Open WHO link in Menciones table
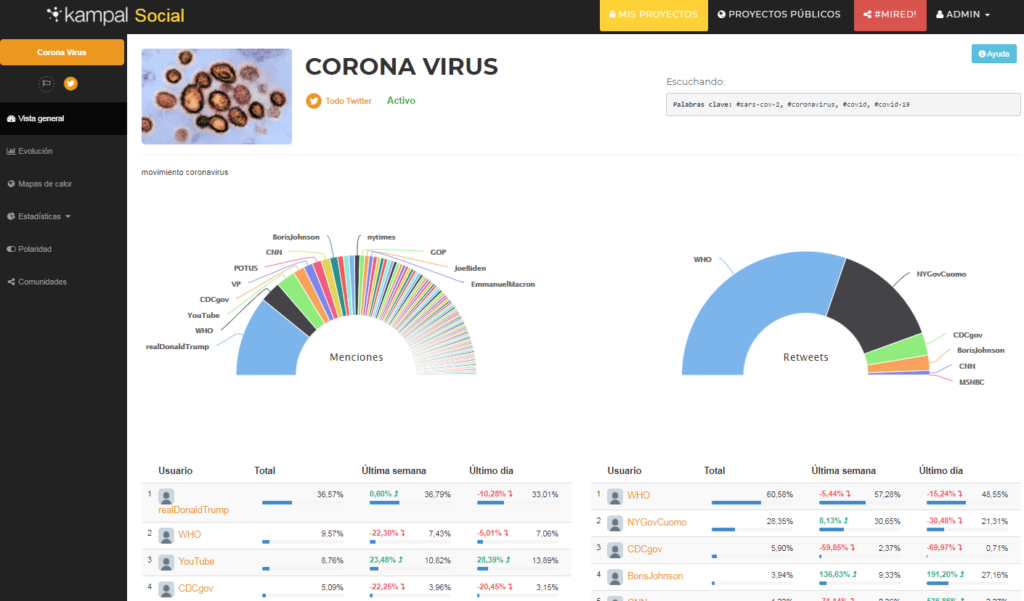 189,534
